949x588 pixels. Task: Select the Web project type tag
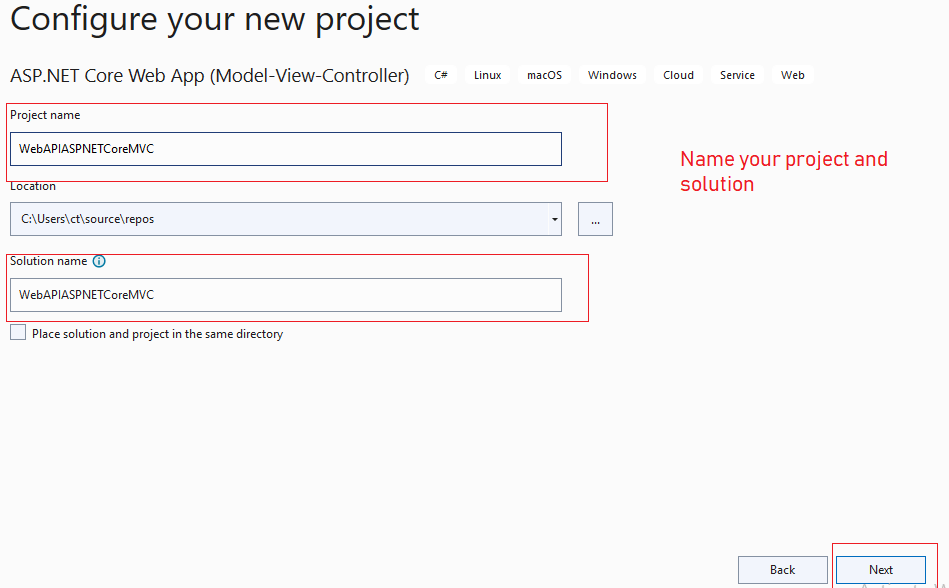[x=792, y=74]
